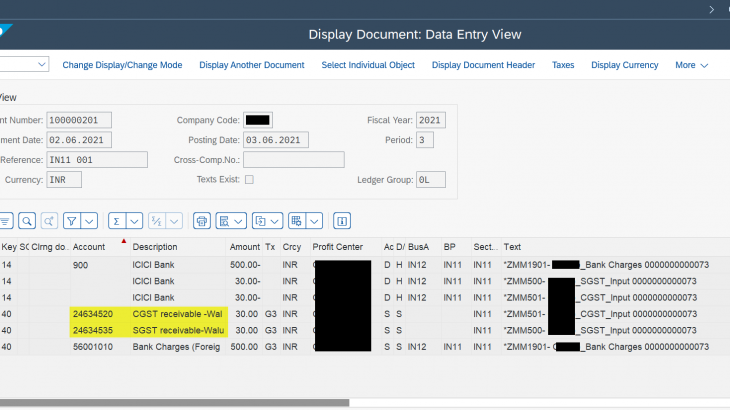Click the Amount column header
The width and height of the screenshot is (730, 410).
click(245, 247)
